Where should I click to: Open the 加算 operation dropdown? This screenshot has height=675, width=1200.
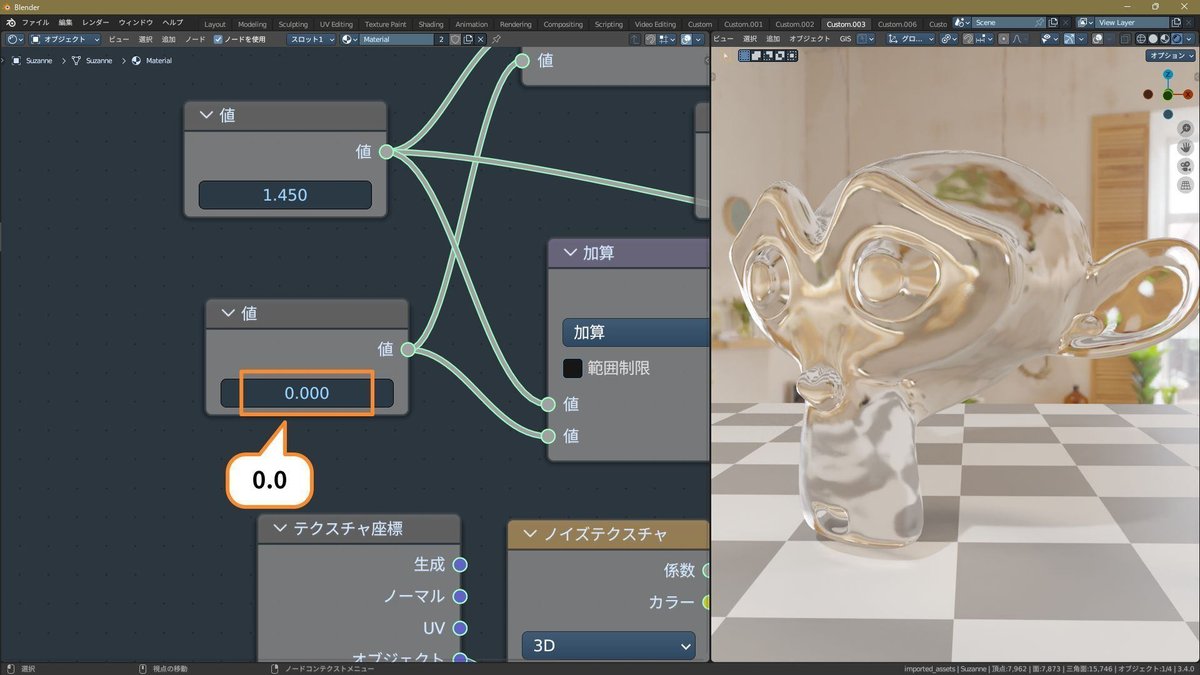636,332
